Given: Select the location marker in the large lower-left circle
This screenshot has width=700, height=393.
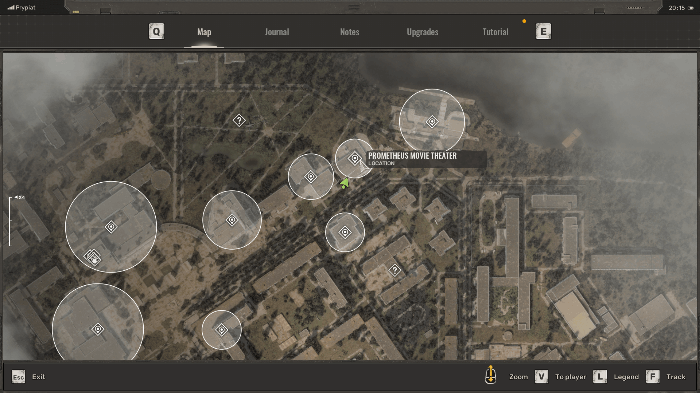Looking at the screenshot, I should 98,330.
